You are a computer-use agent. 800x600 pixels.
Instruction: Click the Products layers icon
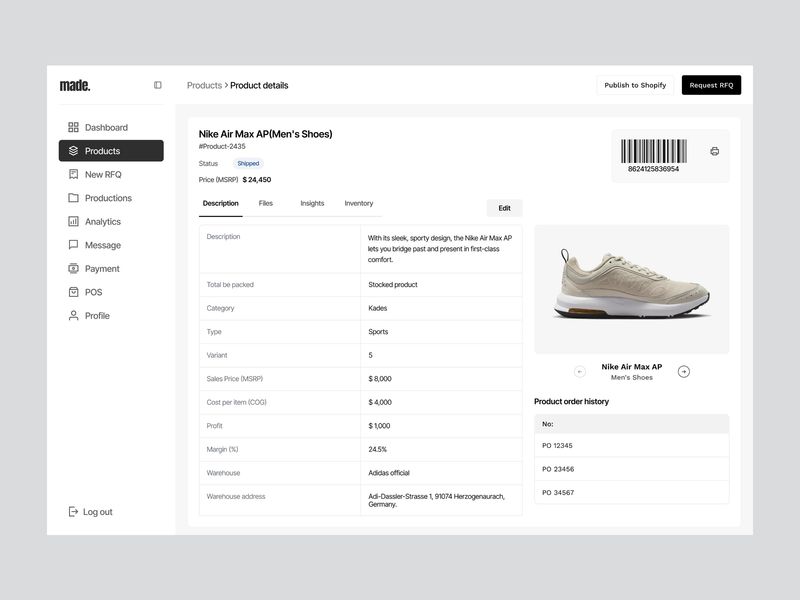73,151
